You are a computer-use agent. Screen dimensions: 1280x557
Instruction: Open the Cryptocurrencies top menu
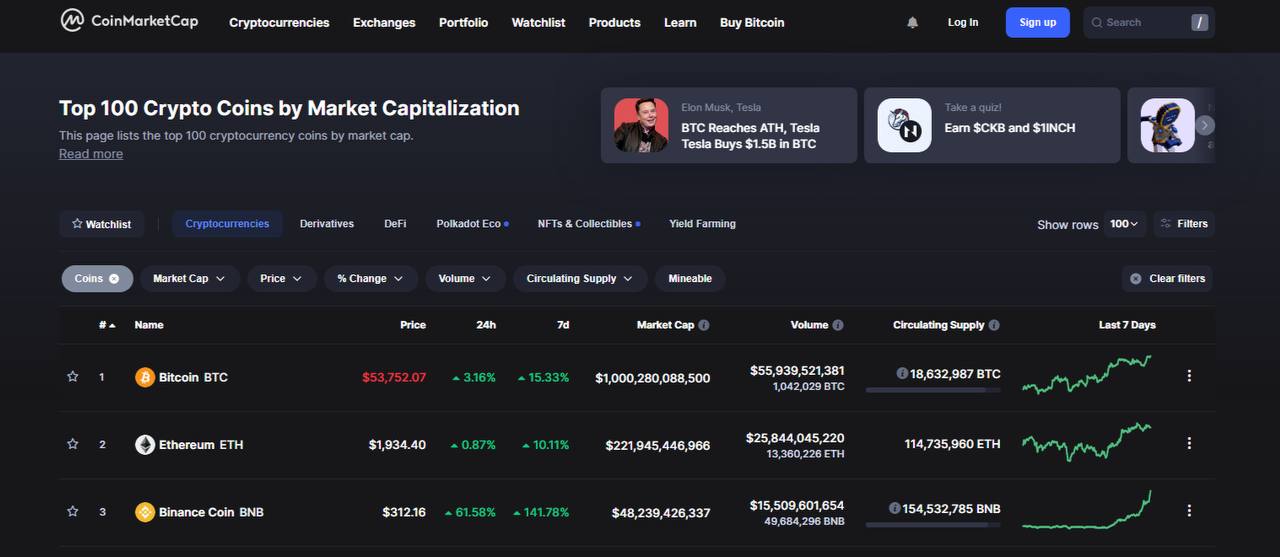279,22
